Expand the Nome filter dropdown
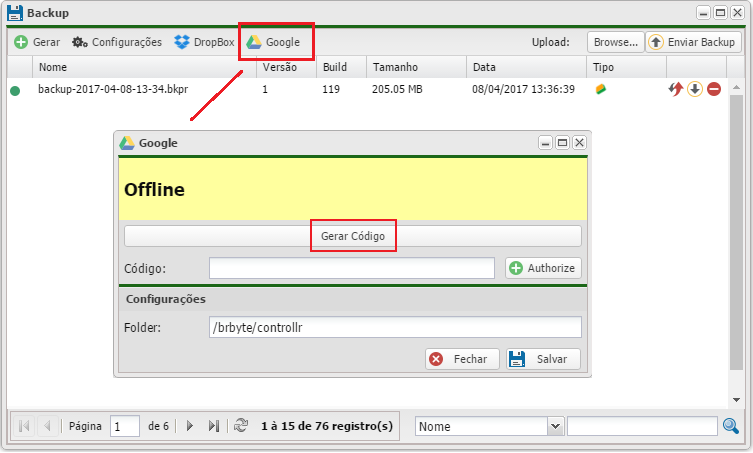The image size is (753, 453). coord(556,426)
